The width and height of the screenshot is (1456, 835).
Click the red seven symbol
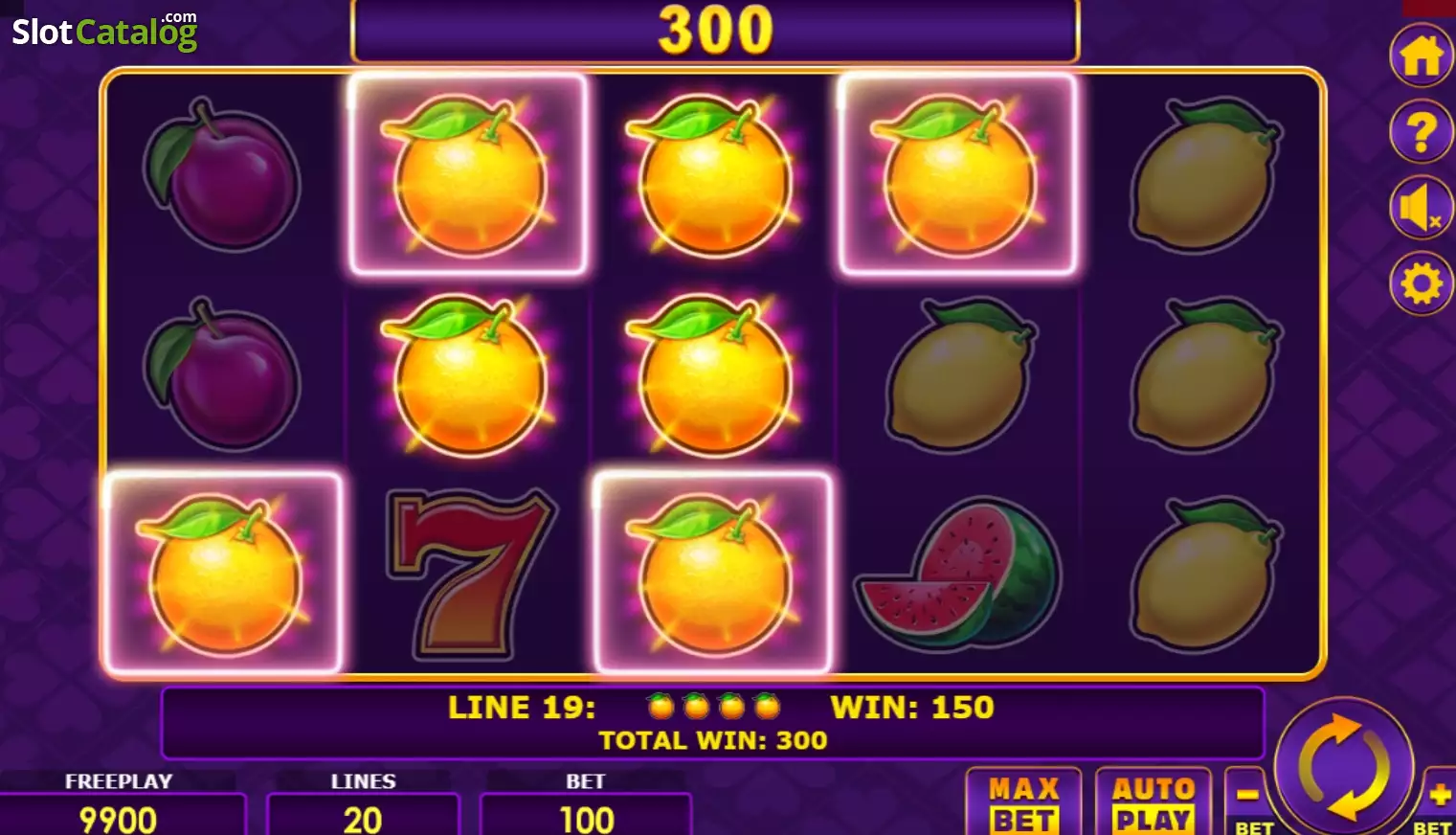[x=469, y=573]
